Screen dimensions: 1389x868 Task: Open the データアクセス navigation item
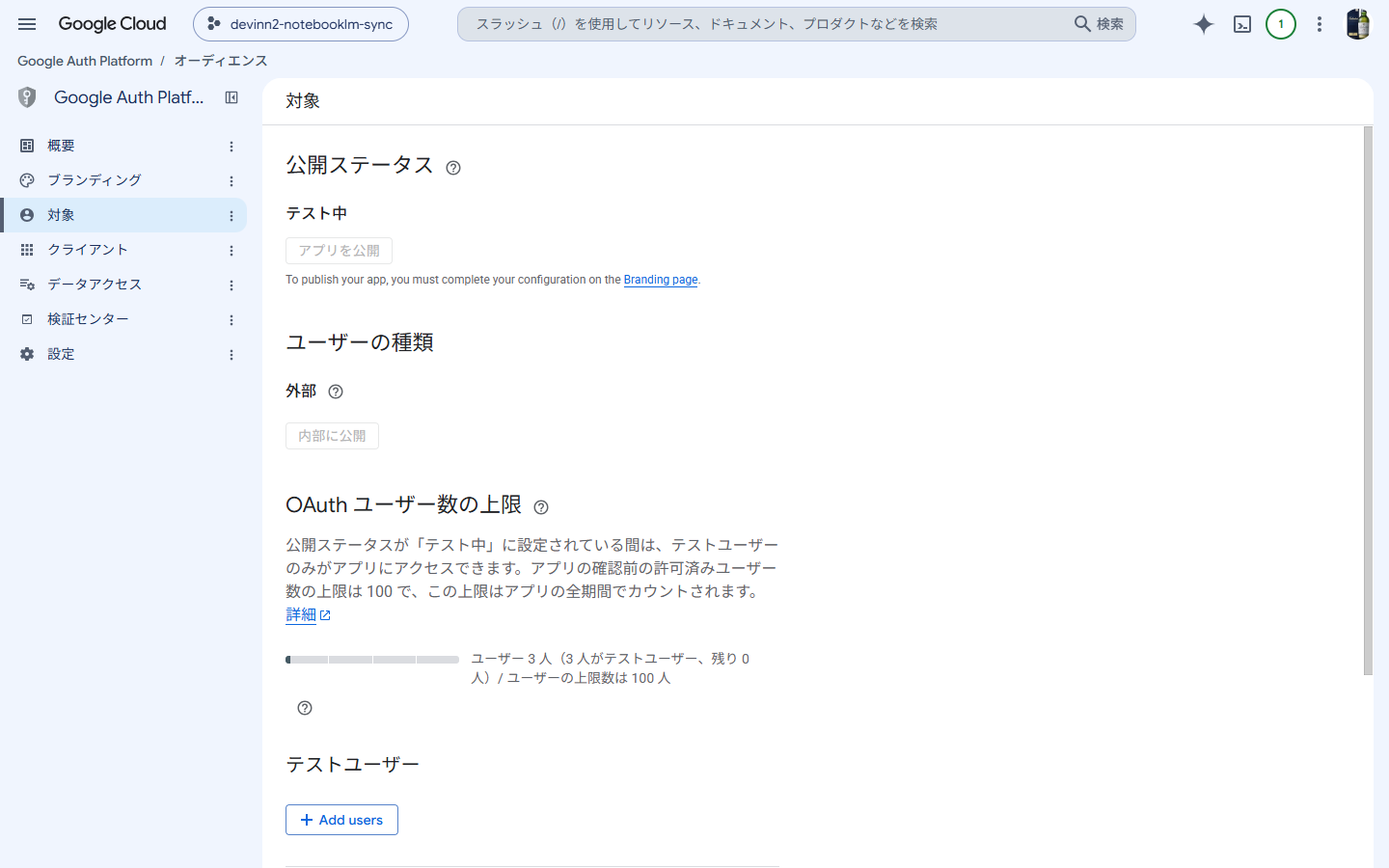[x=123, y=285]
